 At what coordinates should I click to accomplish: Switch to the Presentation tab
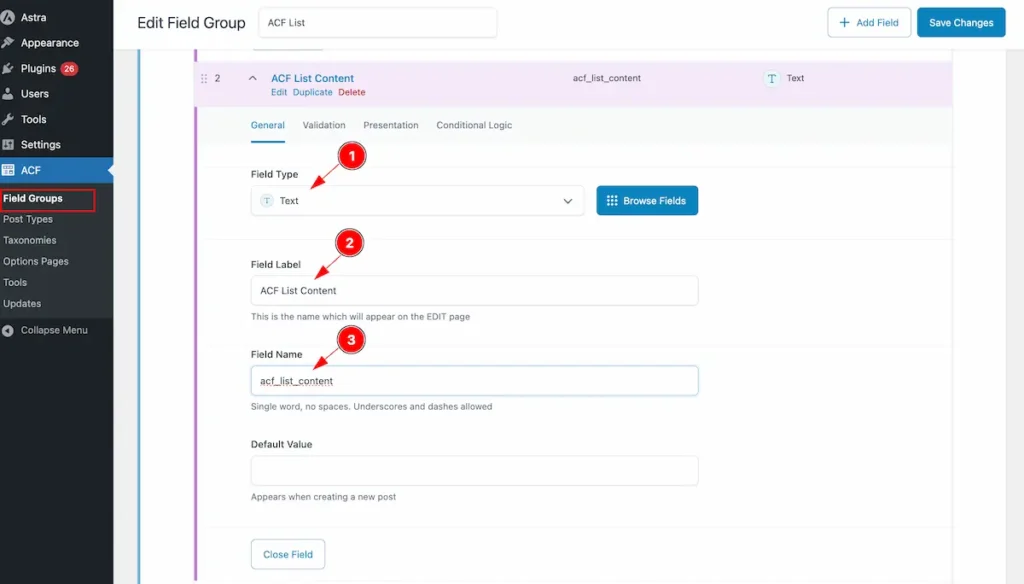click(x=390, y=125)
